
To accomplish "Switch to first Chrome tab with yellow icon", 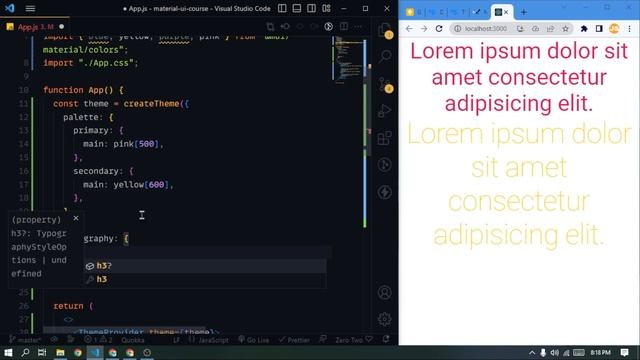I will 413,12.
